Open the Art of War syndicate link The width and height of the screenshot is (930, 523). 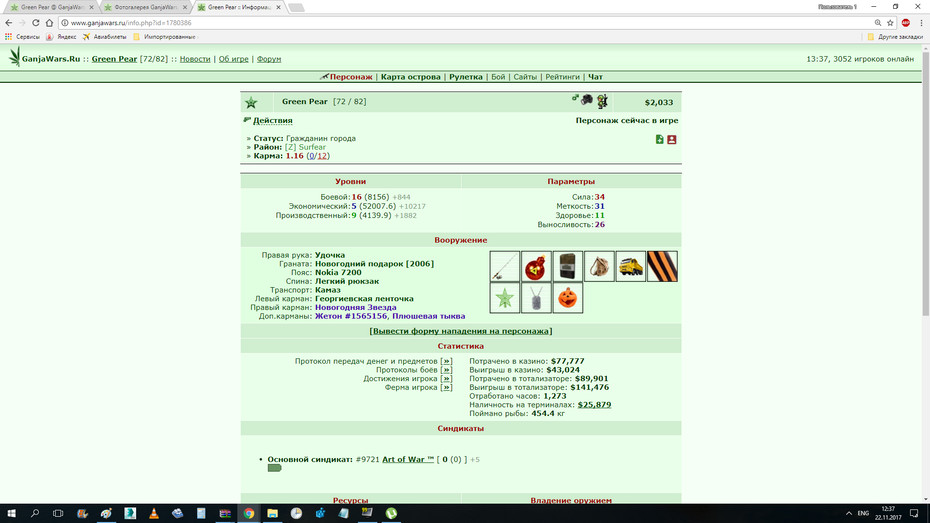408,460
